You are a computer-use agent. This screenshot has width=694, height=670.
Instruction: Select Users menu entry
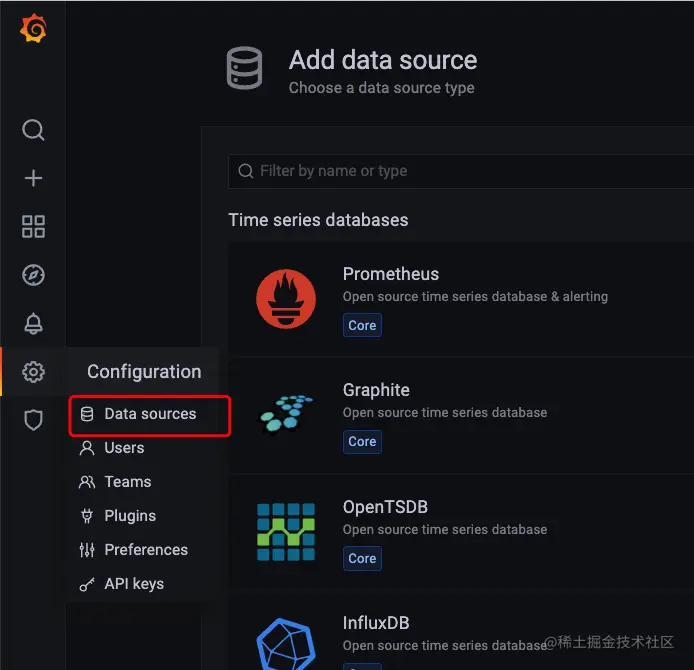point(124,448)
